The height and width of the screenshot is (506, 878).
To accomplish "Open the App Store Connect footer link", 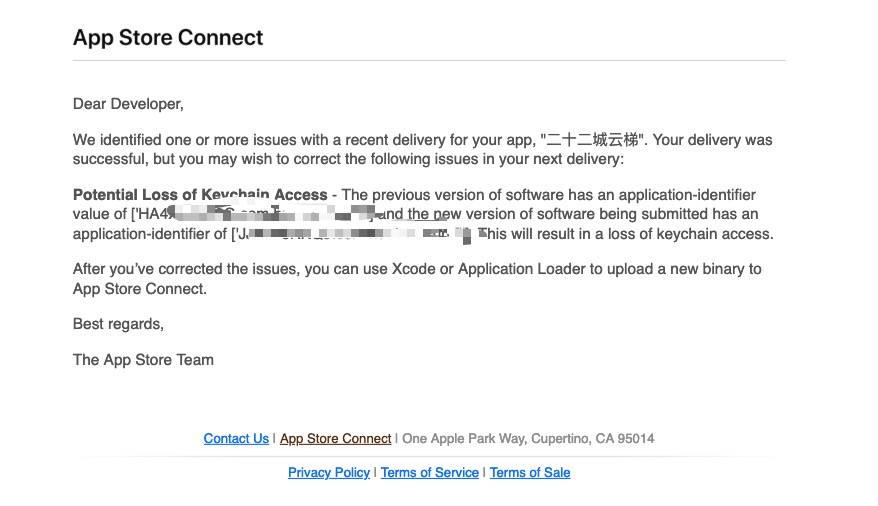I will [x=336, y=439].
